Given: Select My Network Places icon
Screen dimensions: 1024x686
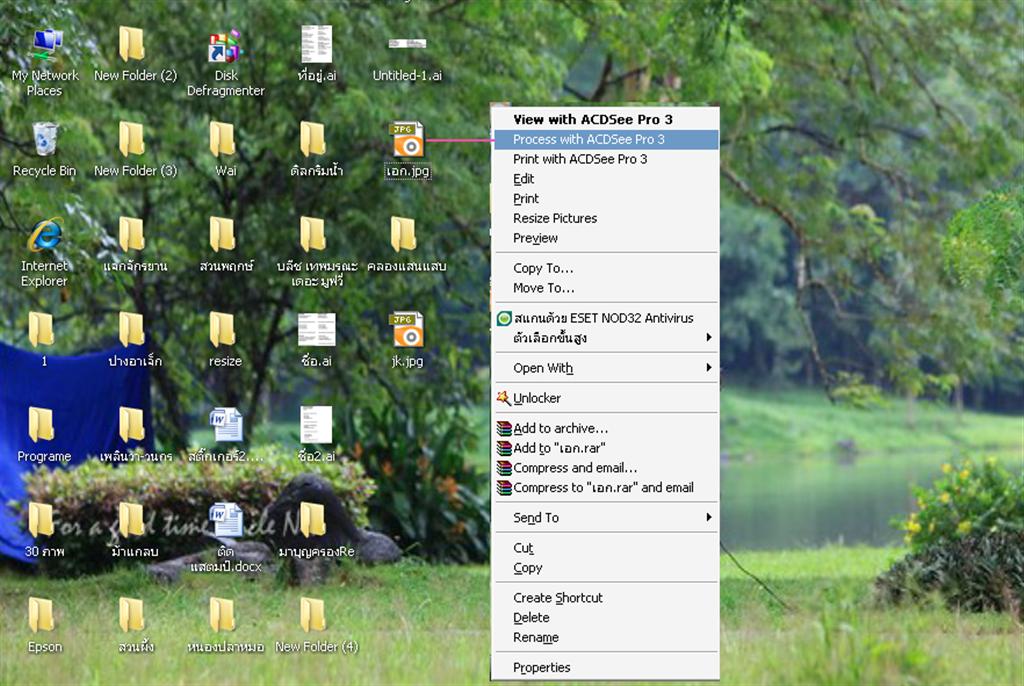Looking at the screenshot, I should (45, 46).
